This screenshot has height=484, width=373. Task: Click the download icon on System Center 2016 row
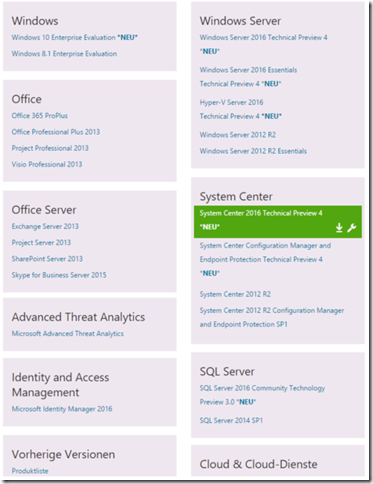coord(339,228)
